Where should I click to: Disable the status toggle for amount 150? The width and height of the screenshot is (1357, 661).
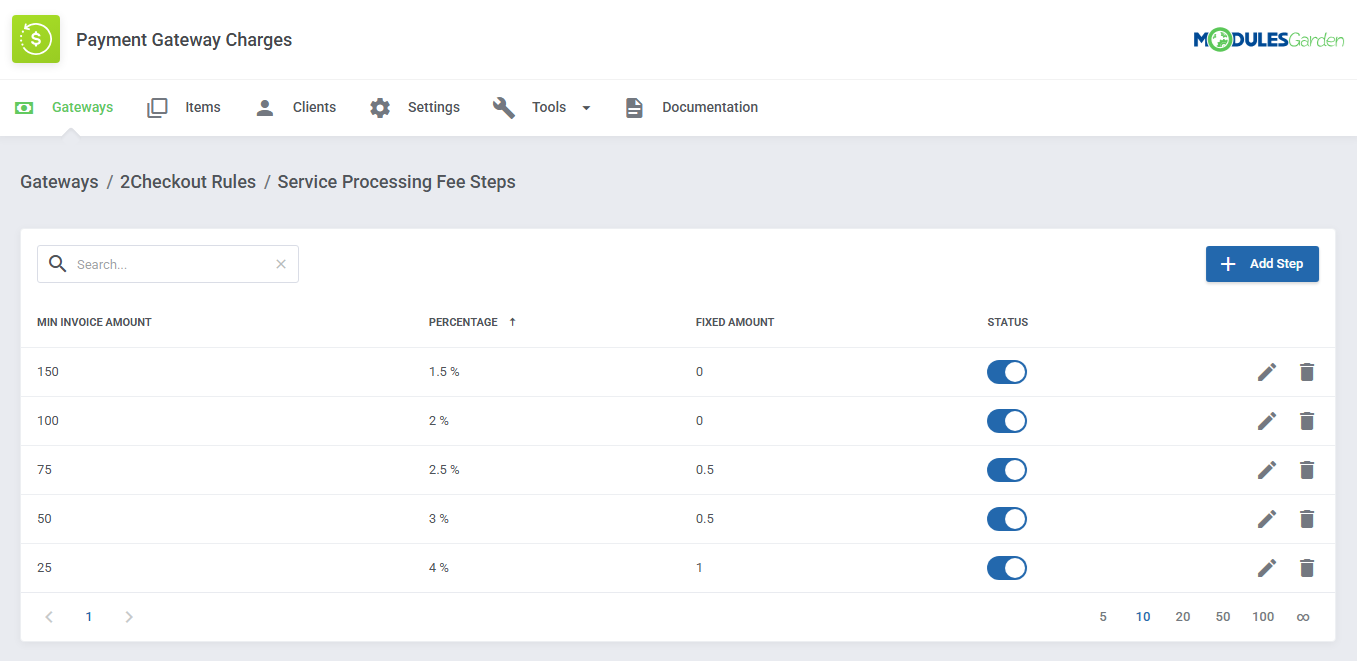1006,371
